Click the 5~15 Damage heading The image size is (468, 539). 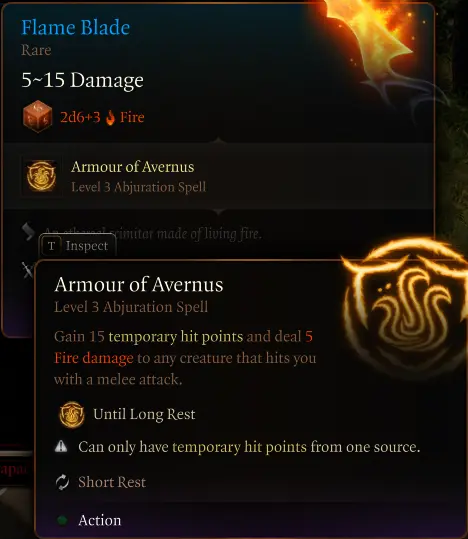(83, 80)
